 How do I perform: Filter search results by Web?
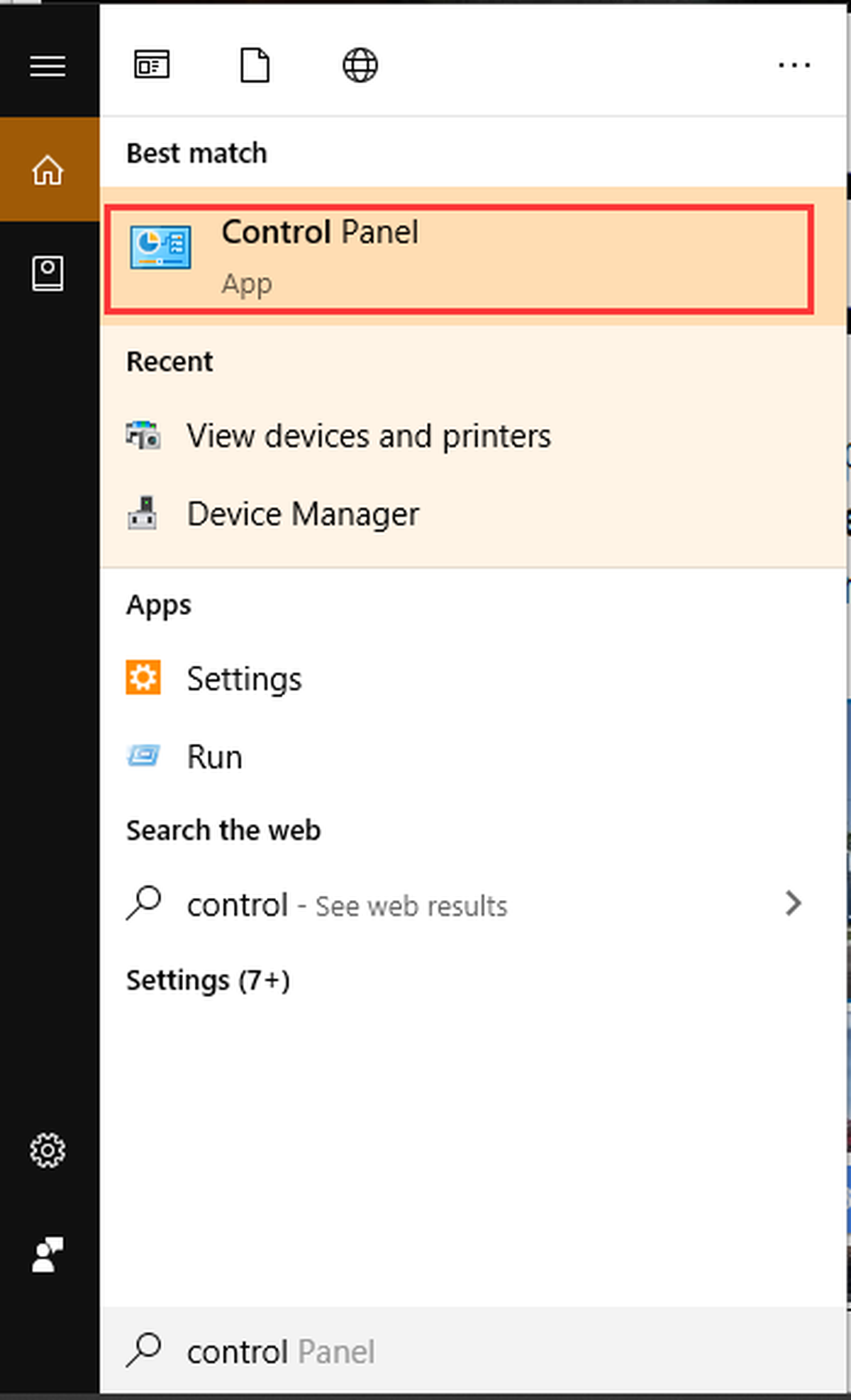[360, 65]
